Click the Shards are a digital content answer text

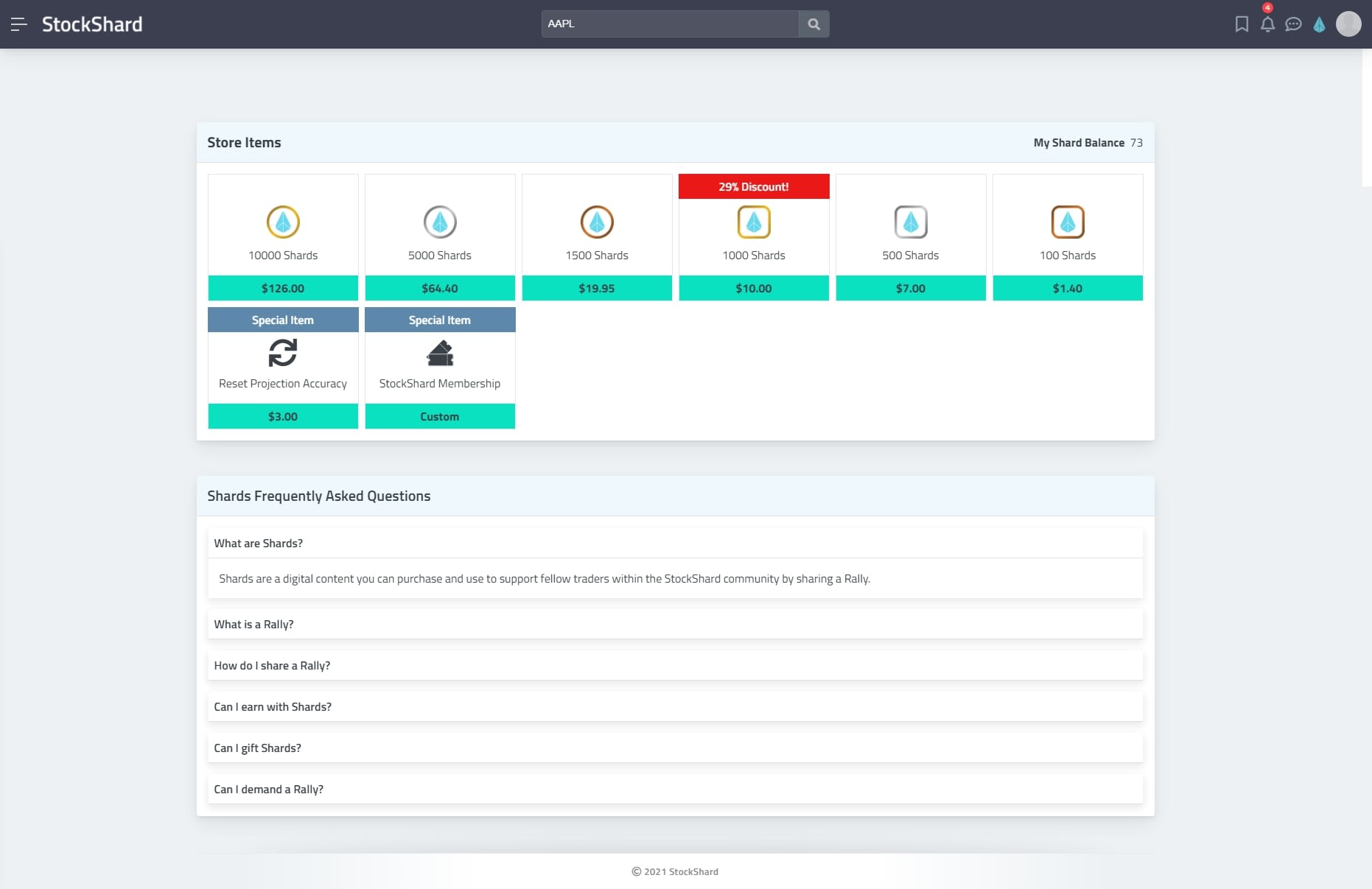coord(545,579)
